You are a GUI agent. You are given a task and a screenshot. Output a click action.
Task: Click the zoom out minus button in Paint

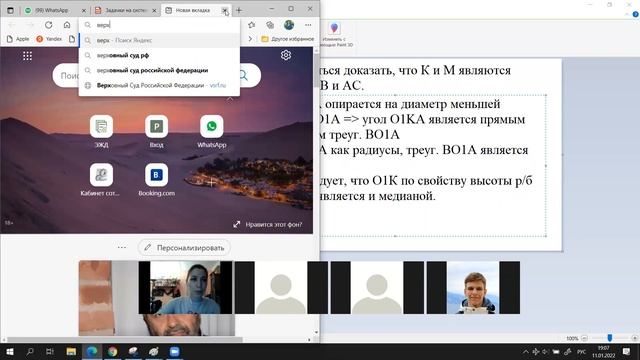pos(584,338)
